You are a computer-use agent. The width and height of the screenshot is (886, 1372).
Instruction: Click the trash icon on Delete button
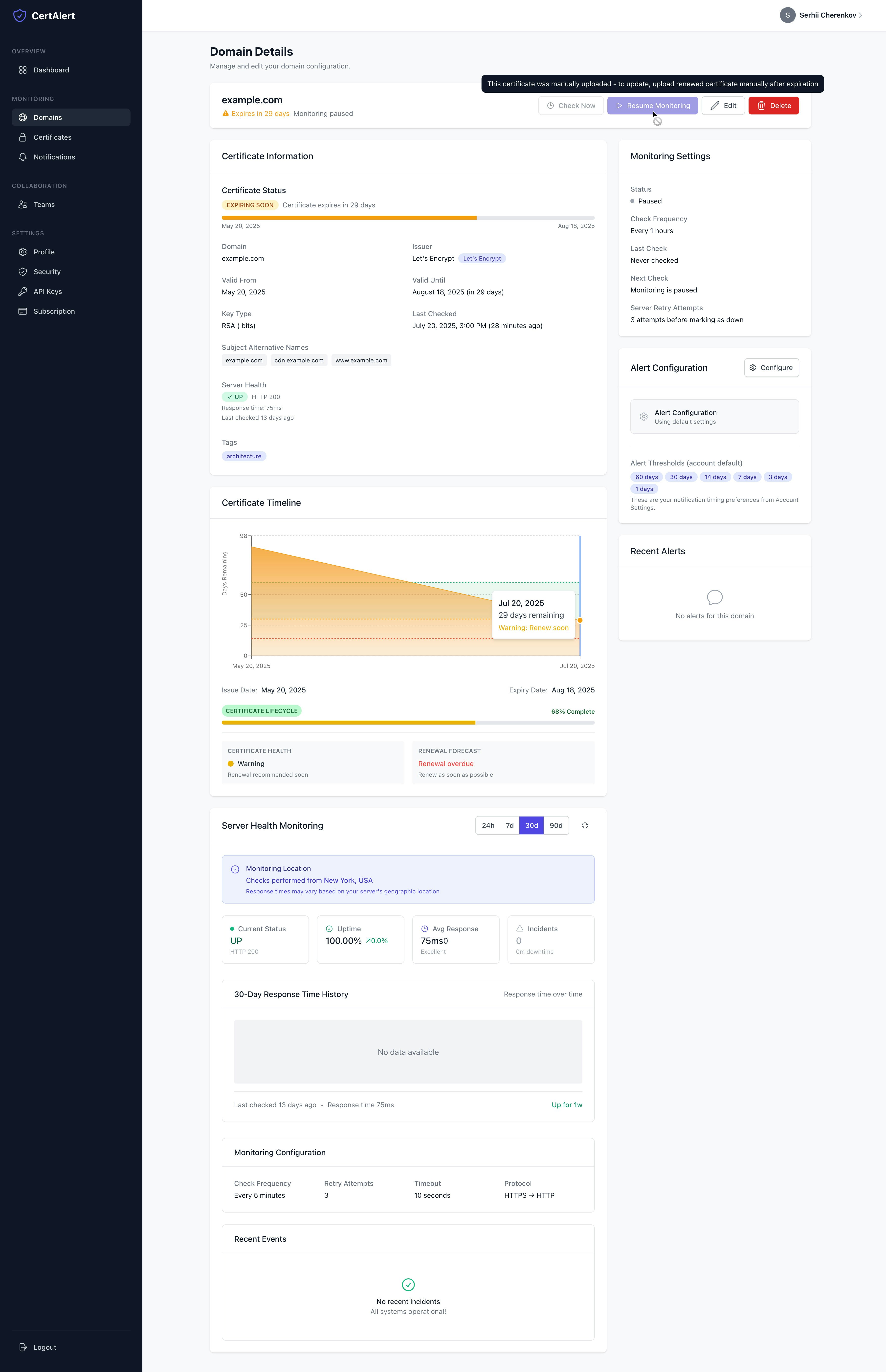pyautogui.click(x=761, y=106)
